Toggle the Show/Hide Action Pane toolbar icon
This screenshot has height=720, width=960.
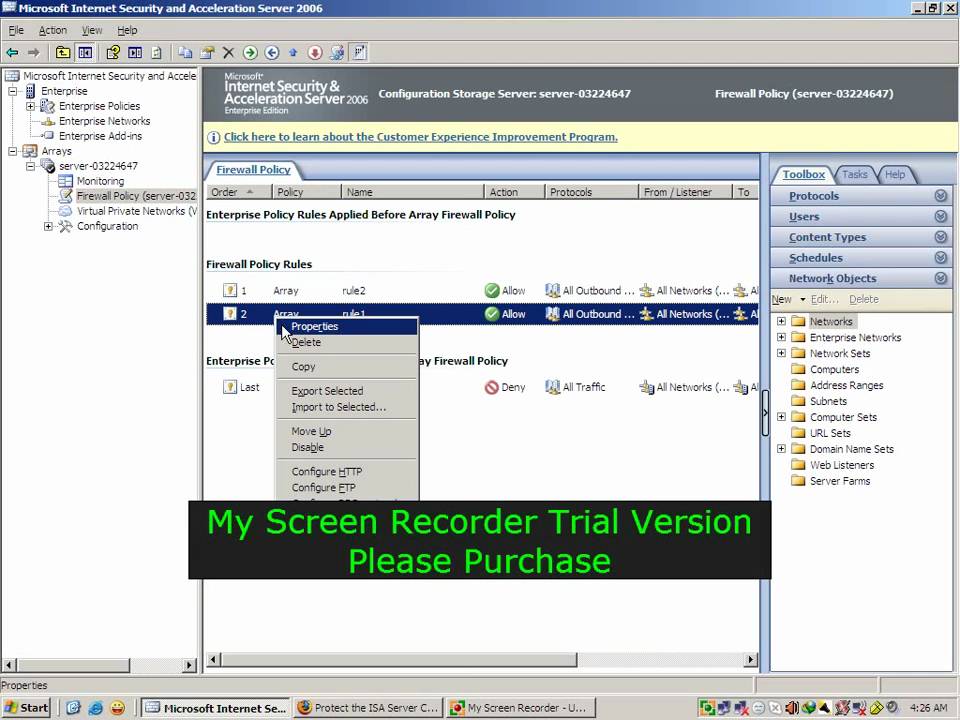click(135, 53)
